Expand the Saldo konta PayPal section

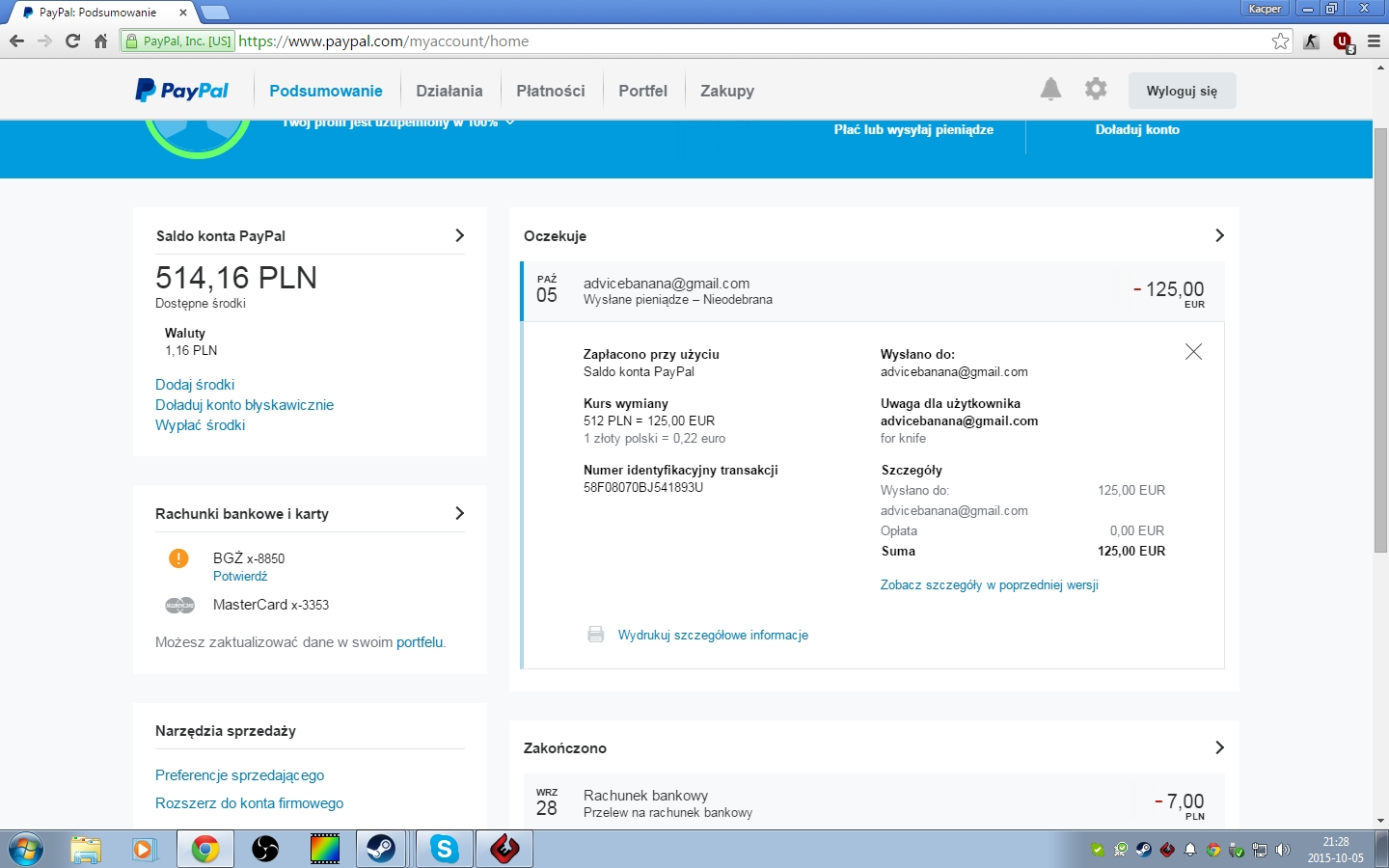point(459,235)
